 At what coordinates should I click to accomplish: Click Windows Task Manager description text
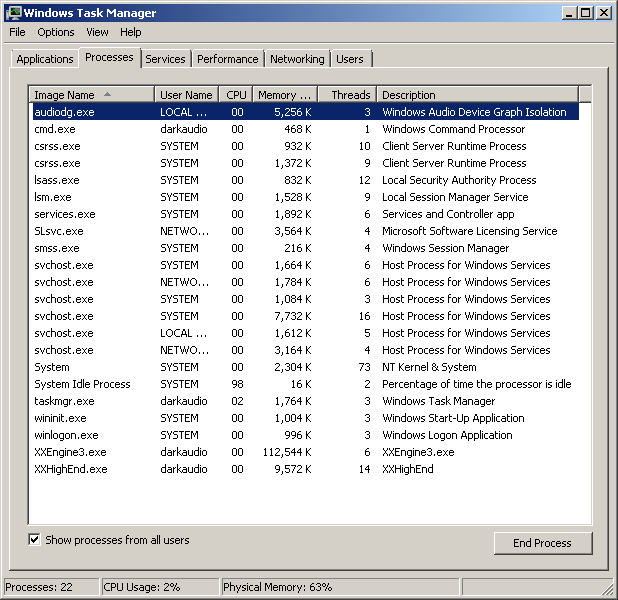[x=438, y=401]
